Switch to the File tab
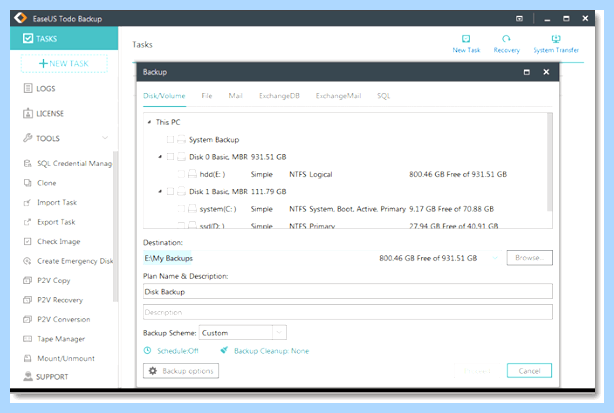This screenshot has height=413, width=614. point(207,96)
